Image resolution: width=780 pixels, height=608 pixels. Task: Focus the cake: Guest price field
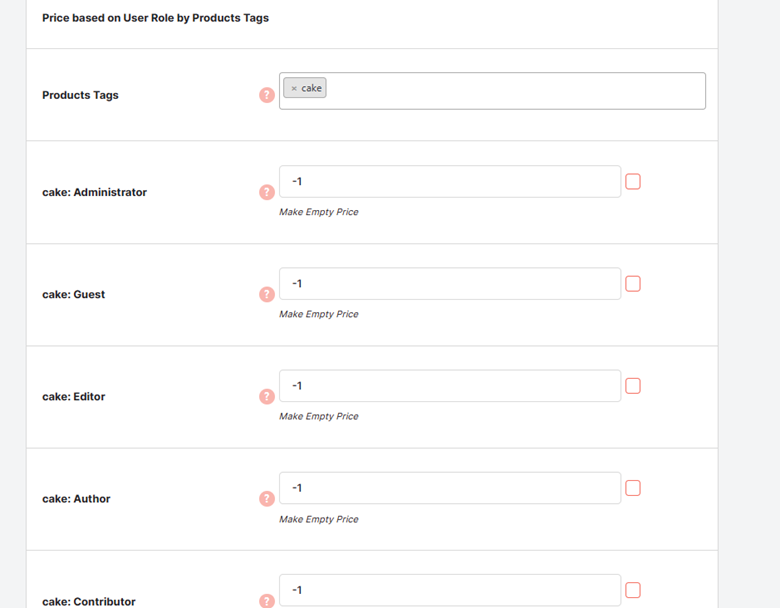[450, 284]
